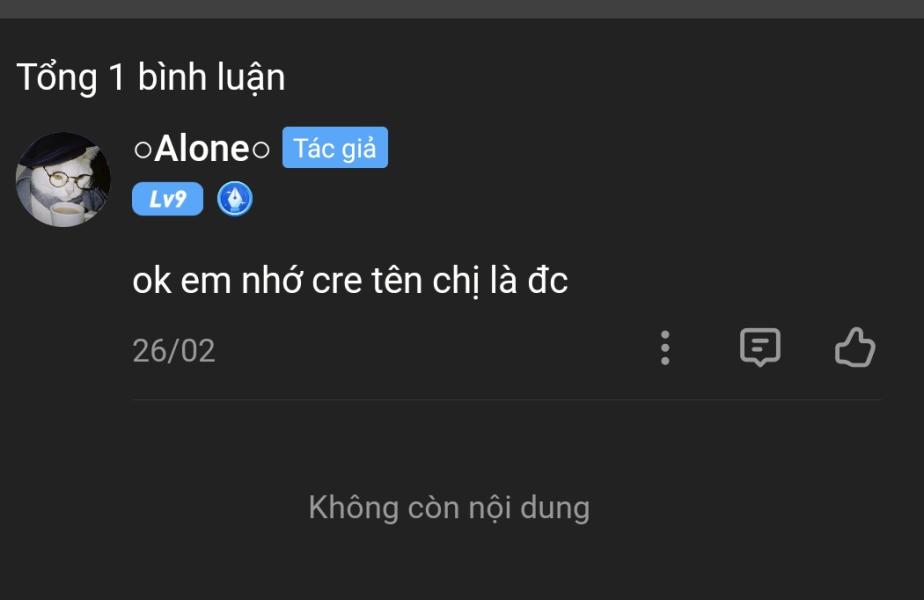Click the Tổng 1 bình luận heading
924x600 pixels.
click(151, 77)
